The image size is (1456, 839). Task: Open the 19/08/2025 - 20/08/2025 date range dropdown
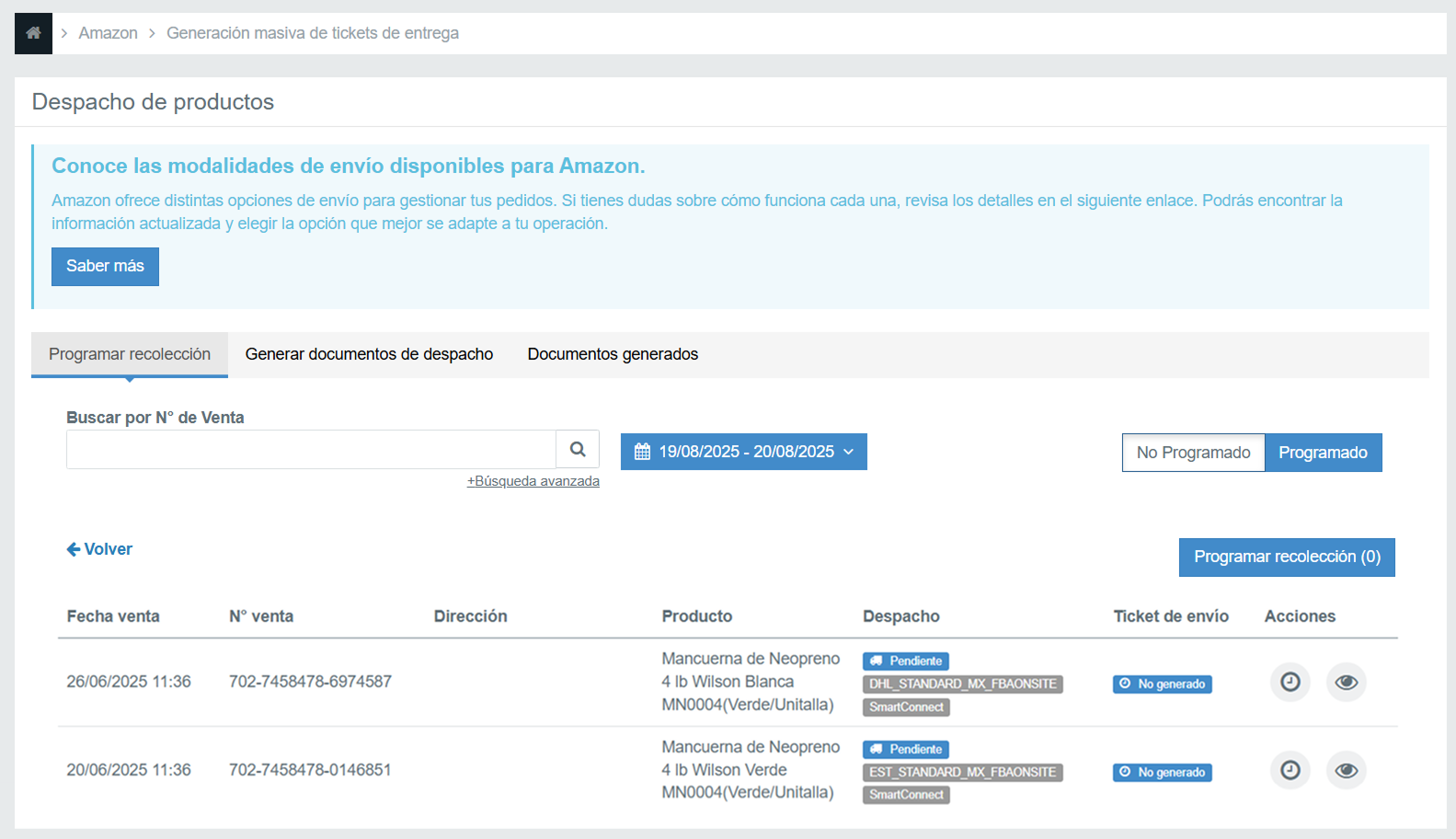click(743, 452)
